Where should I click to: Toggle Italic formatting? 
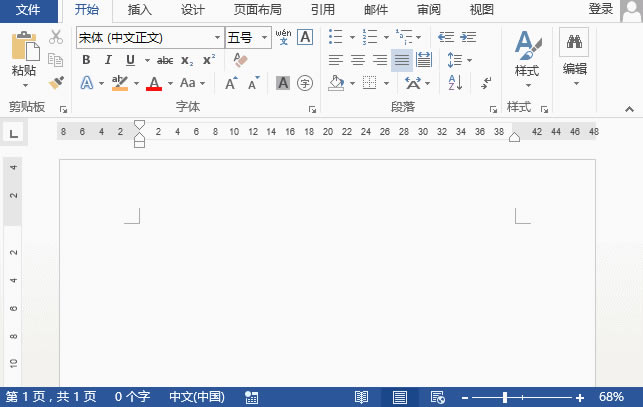pyautogui.click(x=108, y=60)
